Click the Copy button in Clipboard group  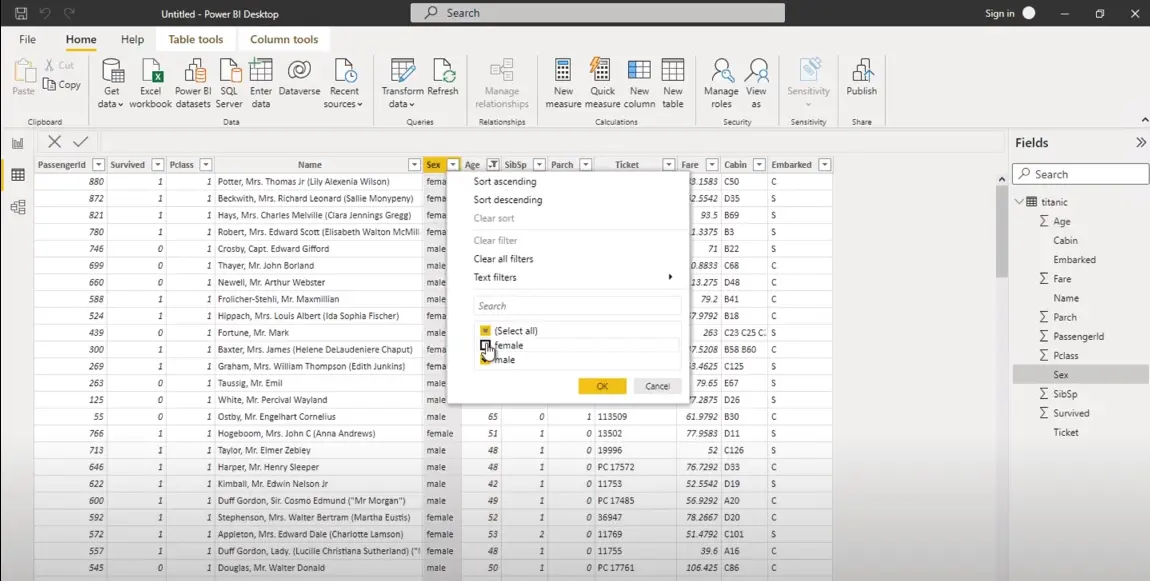[x=62, y=84]
